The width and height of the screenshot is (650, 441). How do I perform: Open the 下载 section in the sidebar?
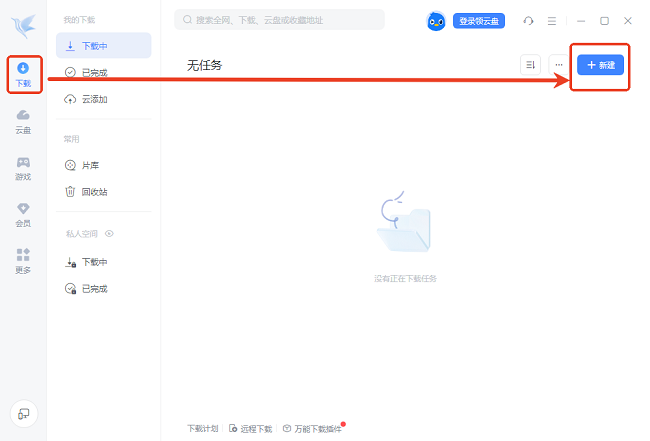24,74
